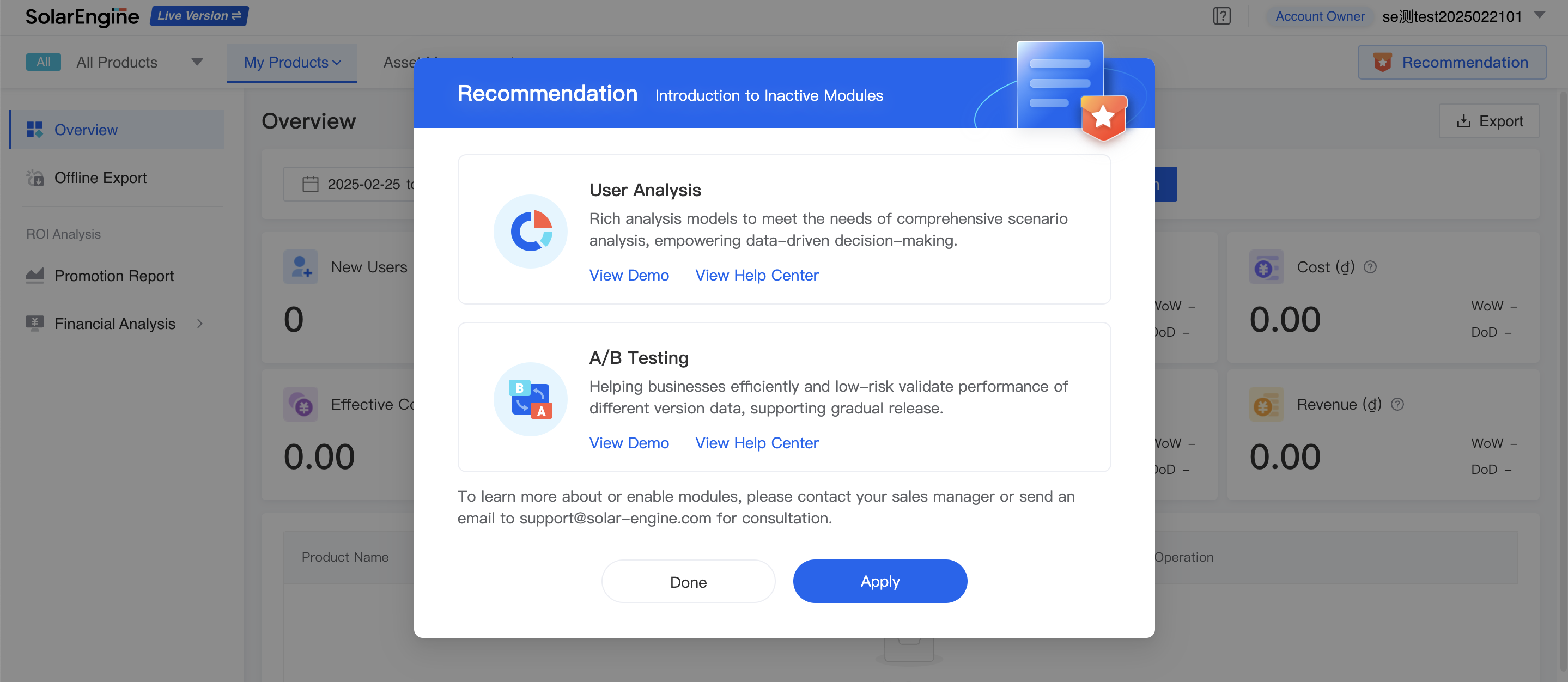Select the A/B Testing module icon
1568x682 pixels.
(x=530, y=399)
